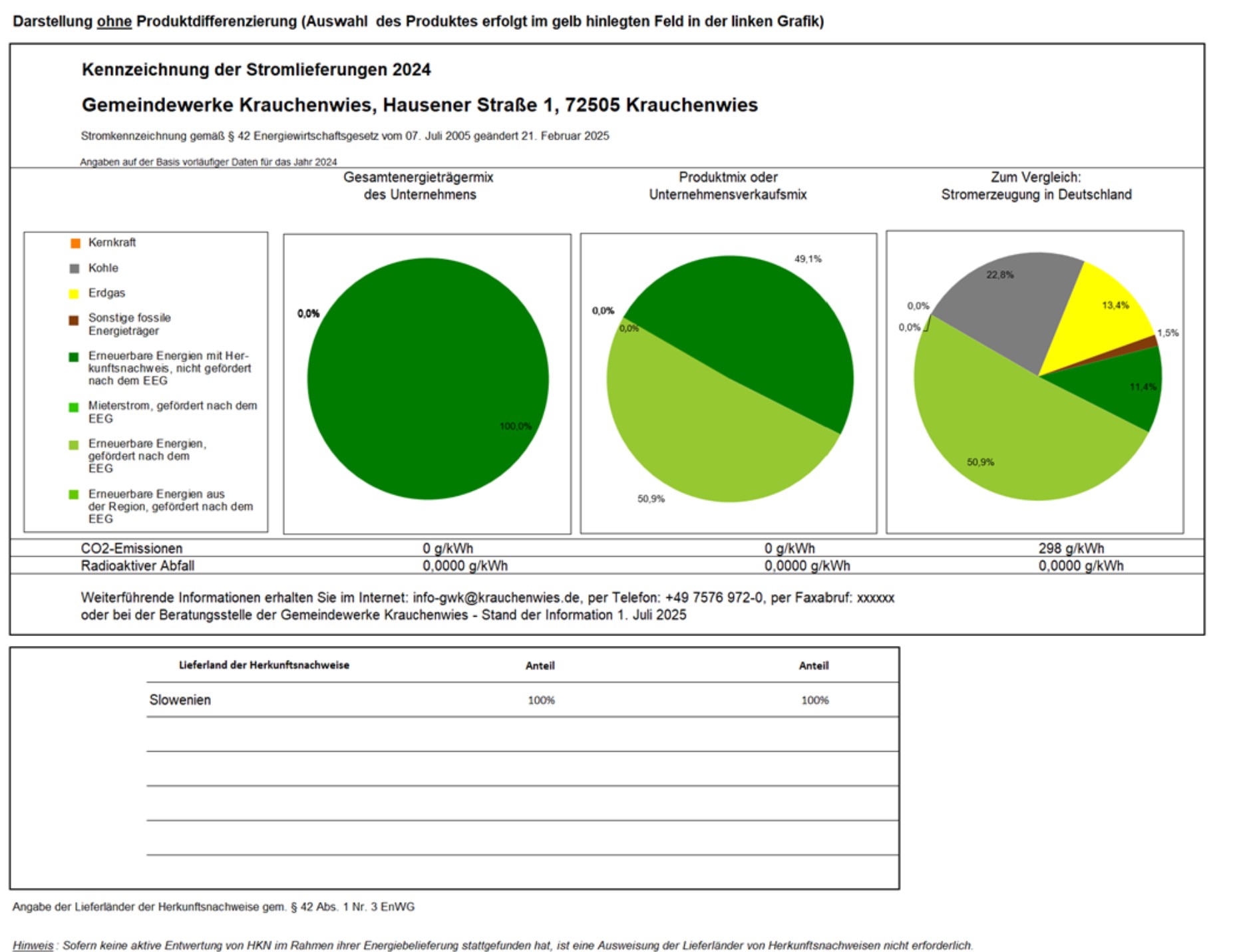The width and height of the screenshot is (1235, 952).
Task: Click the orange Kernkraft legend swatch
Action: 75,243
